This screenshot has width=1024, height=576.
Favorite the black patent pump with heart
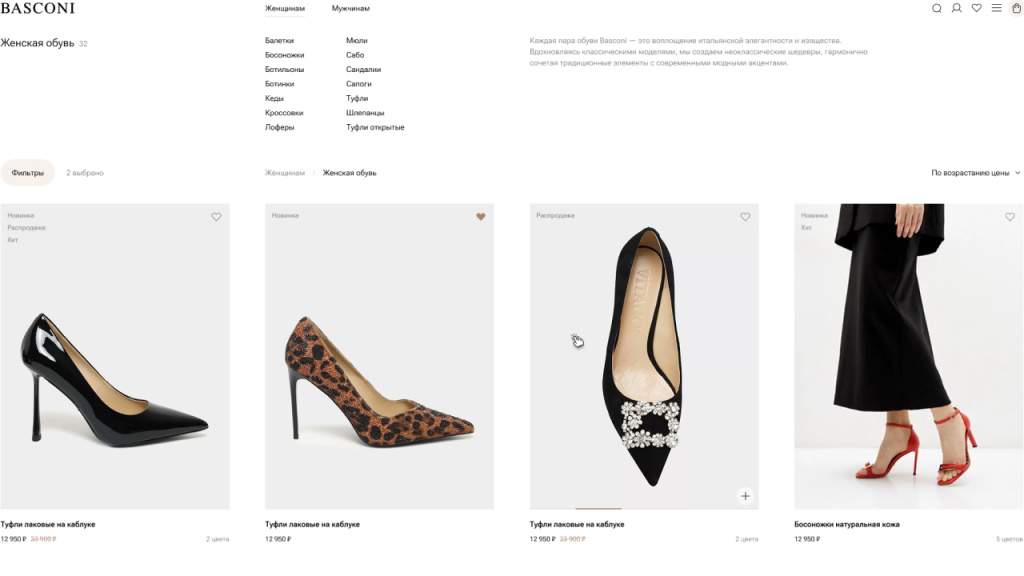pyautogui.click(x=216, y=217)
